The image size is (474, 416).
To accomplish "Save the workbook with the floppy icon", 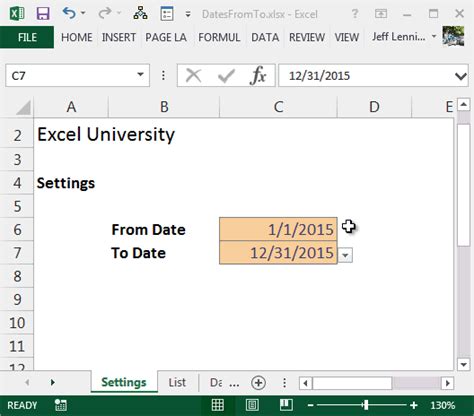I will click(x=43, y=14).
